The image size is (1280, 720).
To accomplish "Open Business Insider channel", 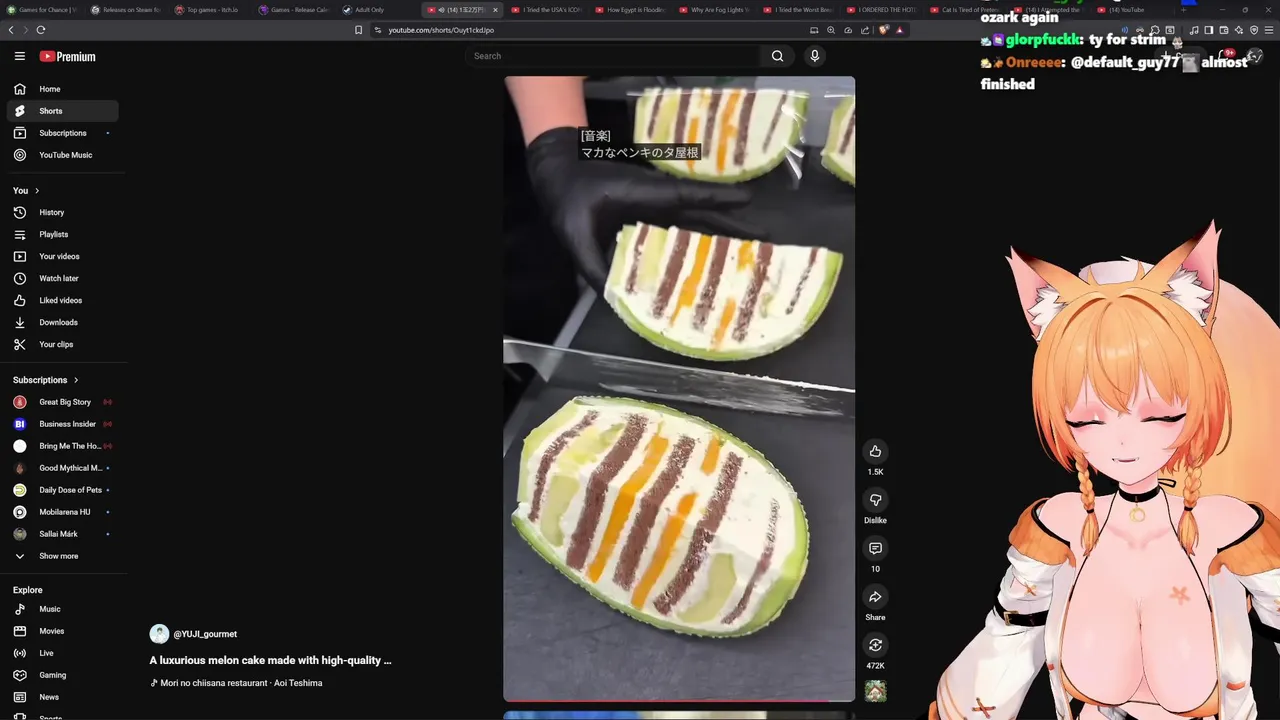I will tap(62, 424).
